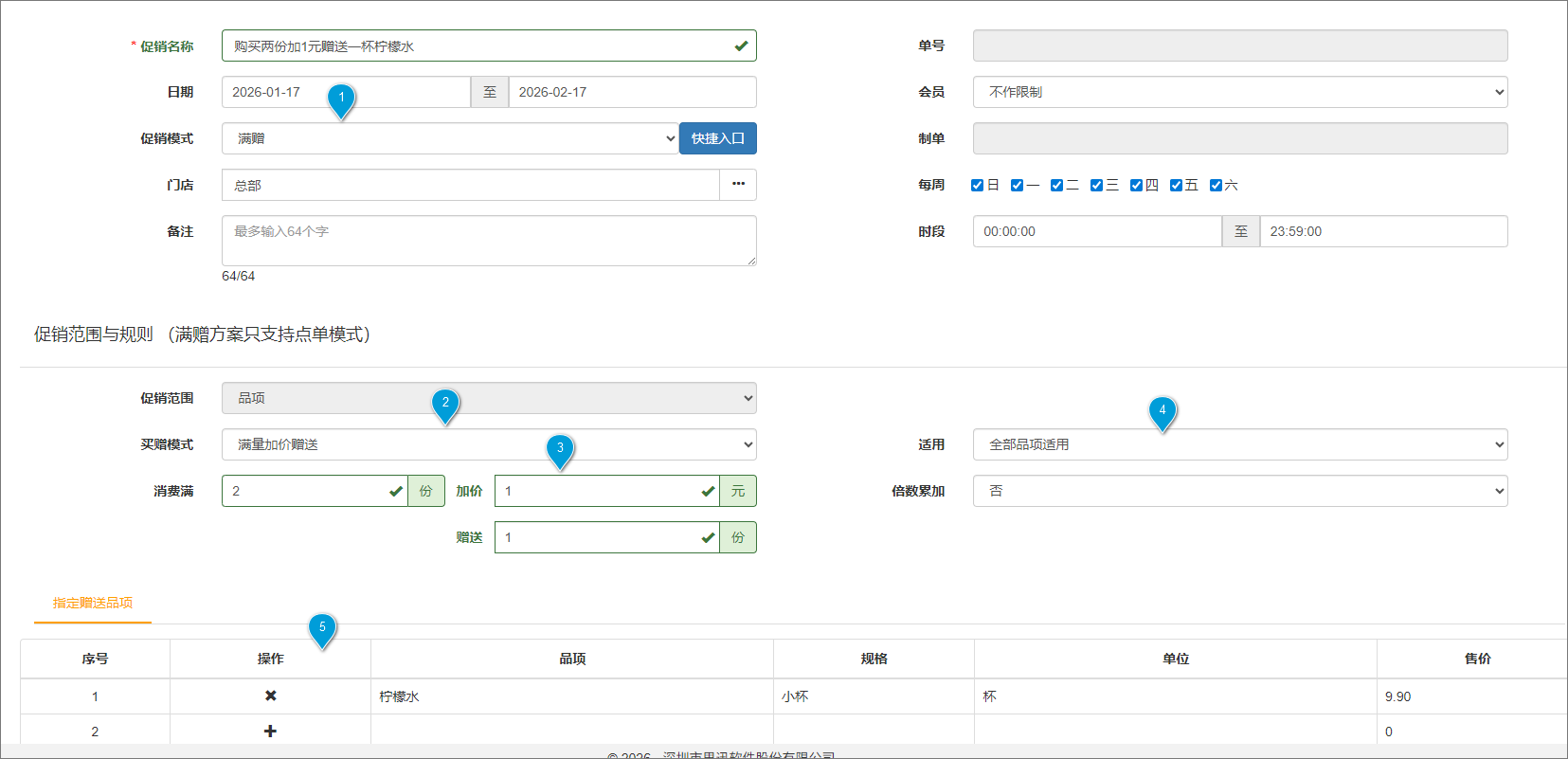The width and height of the screenshot is (1568, 759).
Task: Click numbered marker 2 callout
Action: pyautogui.click(x=445, y=404)
